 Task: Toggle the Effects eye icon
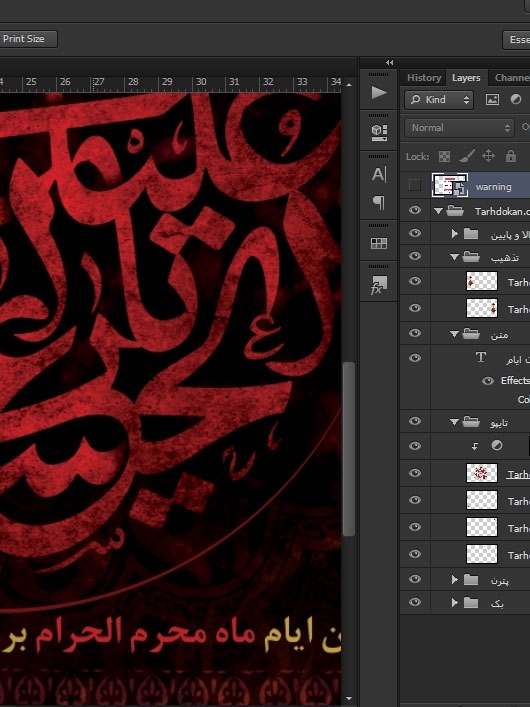(x=488, y=381)
